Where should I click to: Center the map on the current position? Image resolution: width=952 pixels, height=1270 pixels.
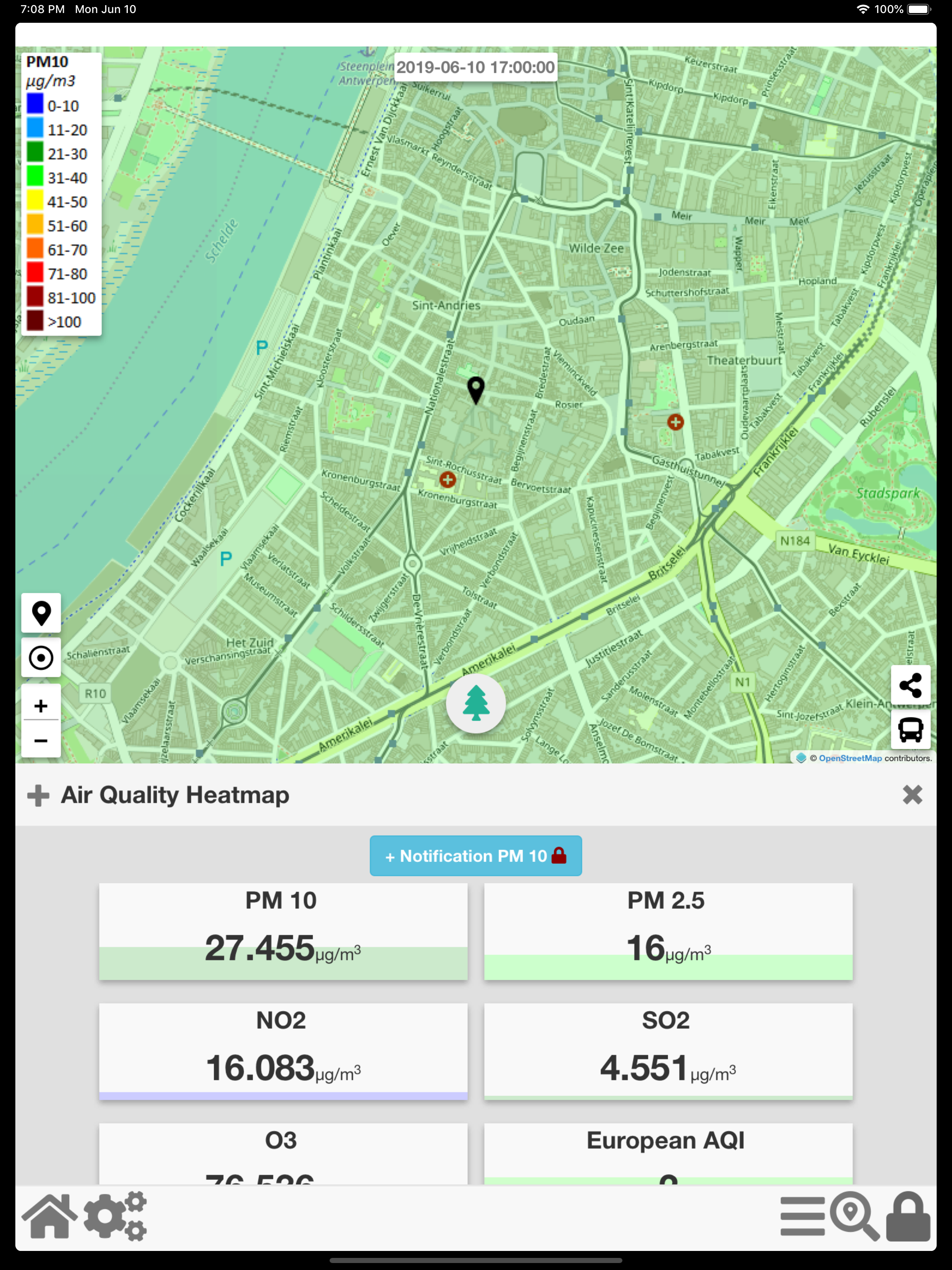41,657
